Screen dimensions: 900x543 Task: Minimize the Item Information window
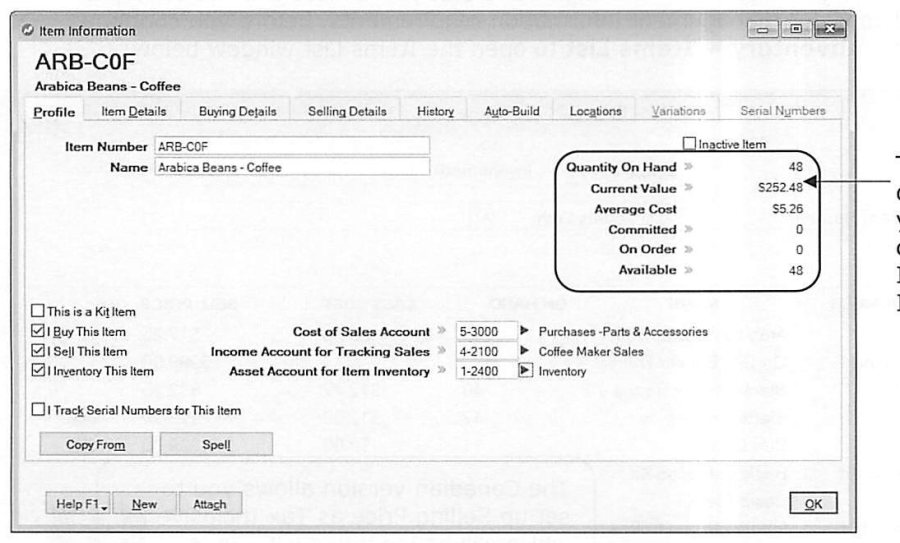tap(763, 29)
